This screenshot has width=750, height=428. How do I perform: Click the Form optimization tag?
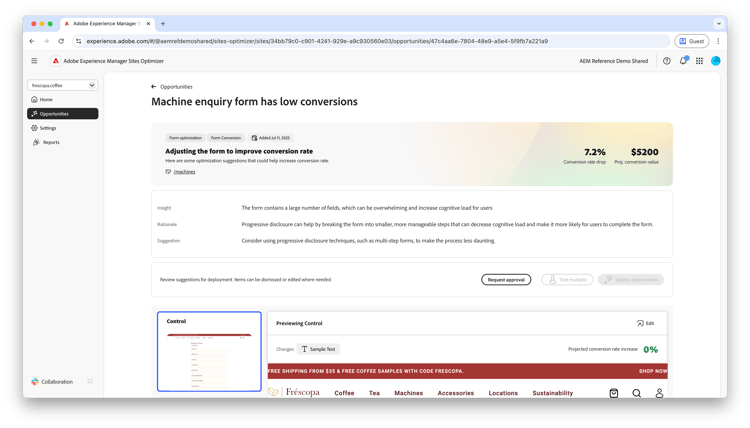tap(186, 138)
